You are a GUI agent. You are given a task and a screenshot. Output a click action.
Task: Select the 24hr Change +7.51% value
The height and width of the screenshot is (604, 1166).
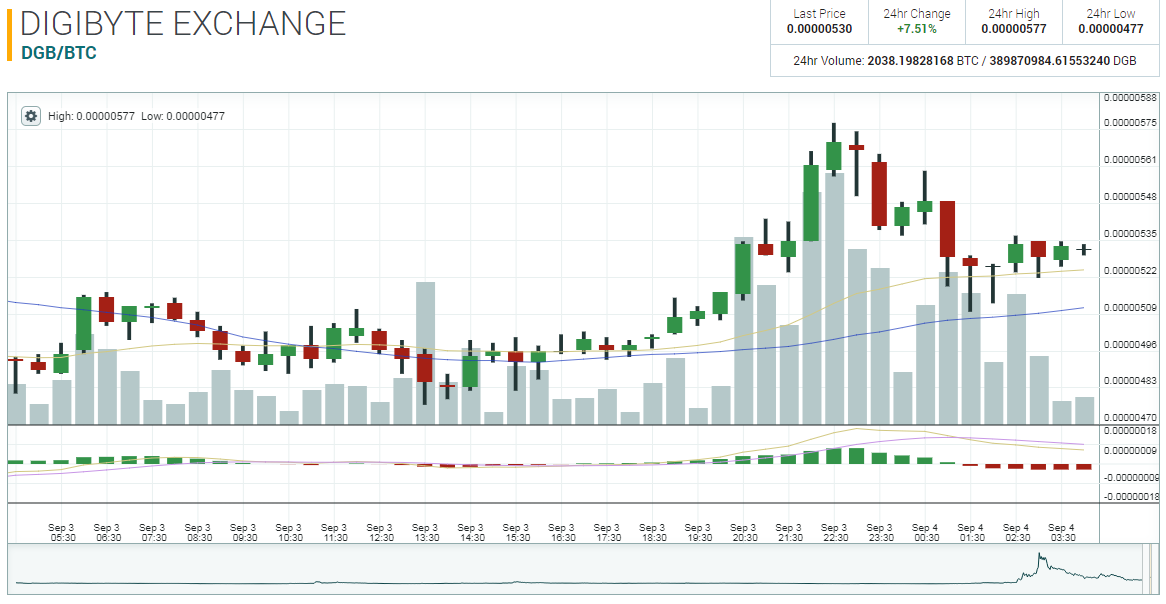click(x=916, y=30)
